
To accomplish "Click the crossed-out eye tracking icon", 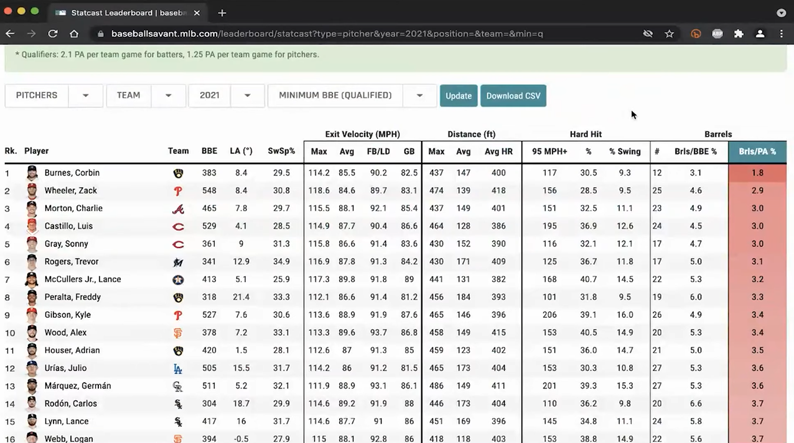I will tap(648, 34).
